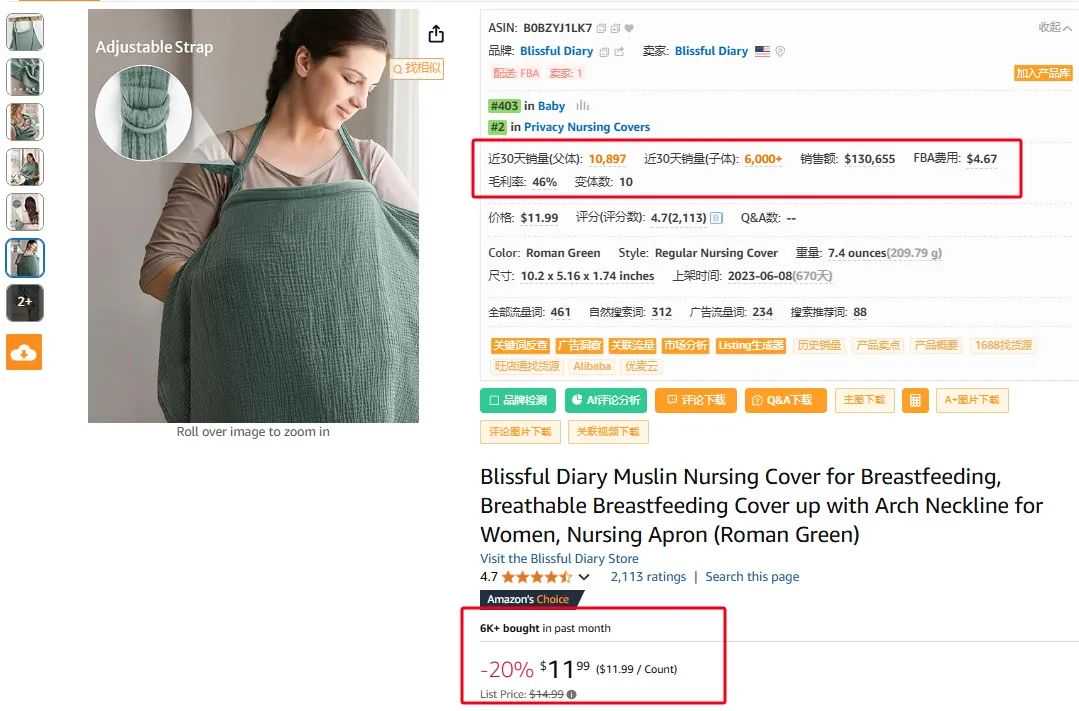Open Visit the Blissful Diary Store link
This screenshot has width=1079, height=711.
tap(559, 558)
